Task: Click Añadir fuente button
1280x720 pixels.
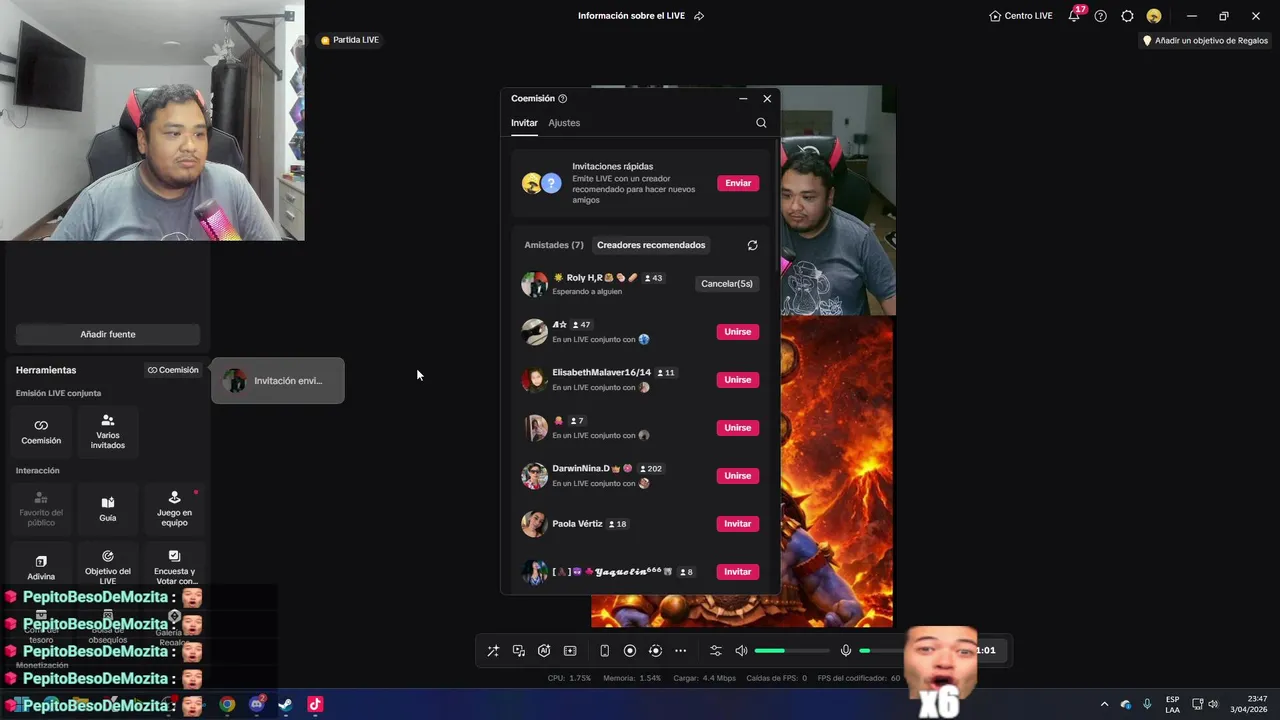Action: click(108, 334)
